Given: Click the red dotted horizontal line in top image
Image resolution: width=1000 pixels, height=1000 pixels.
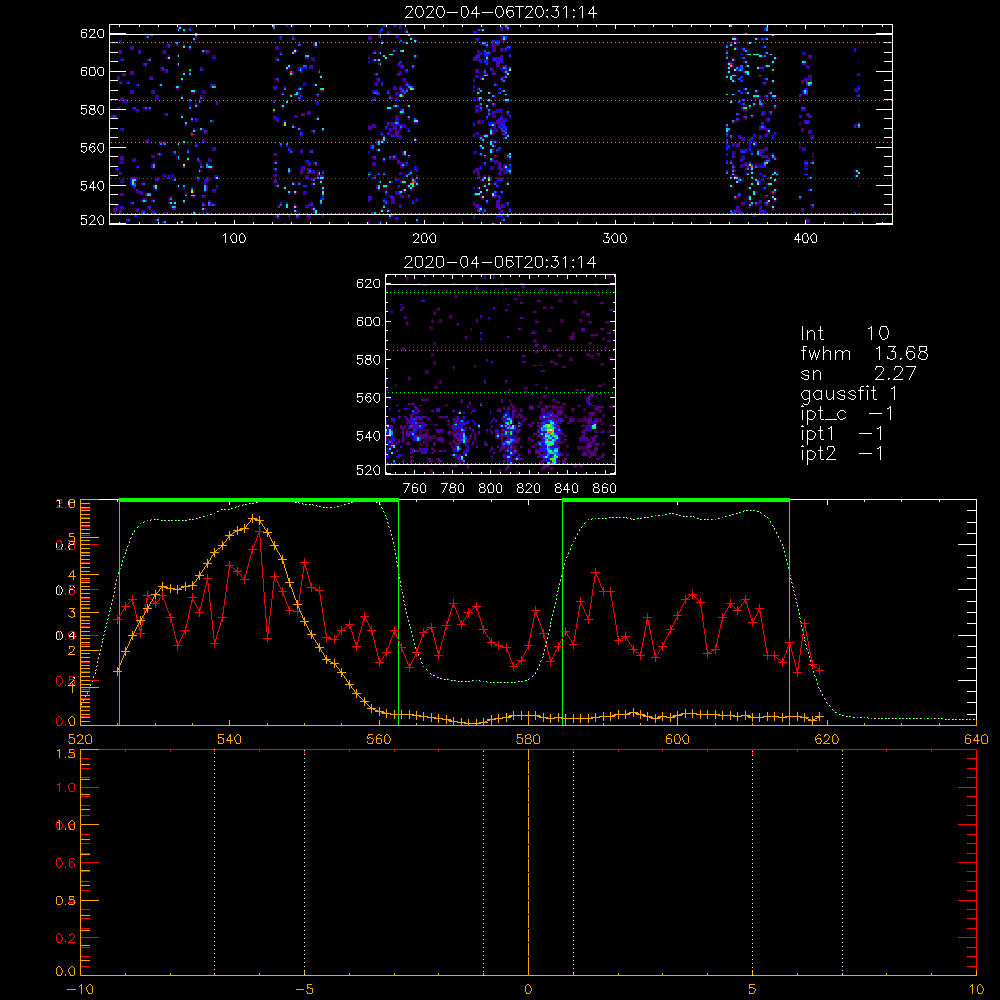Looking at the screenshot, I should 501,179.
